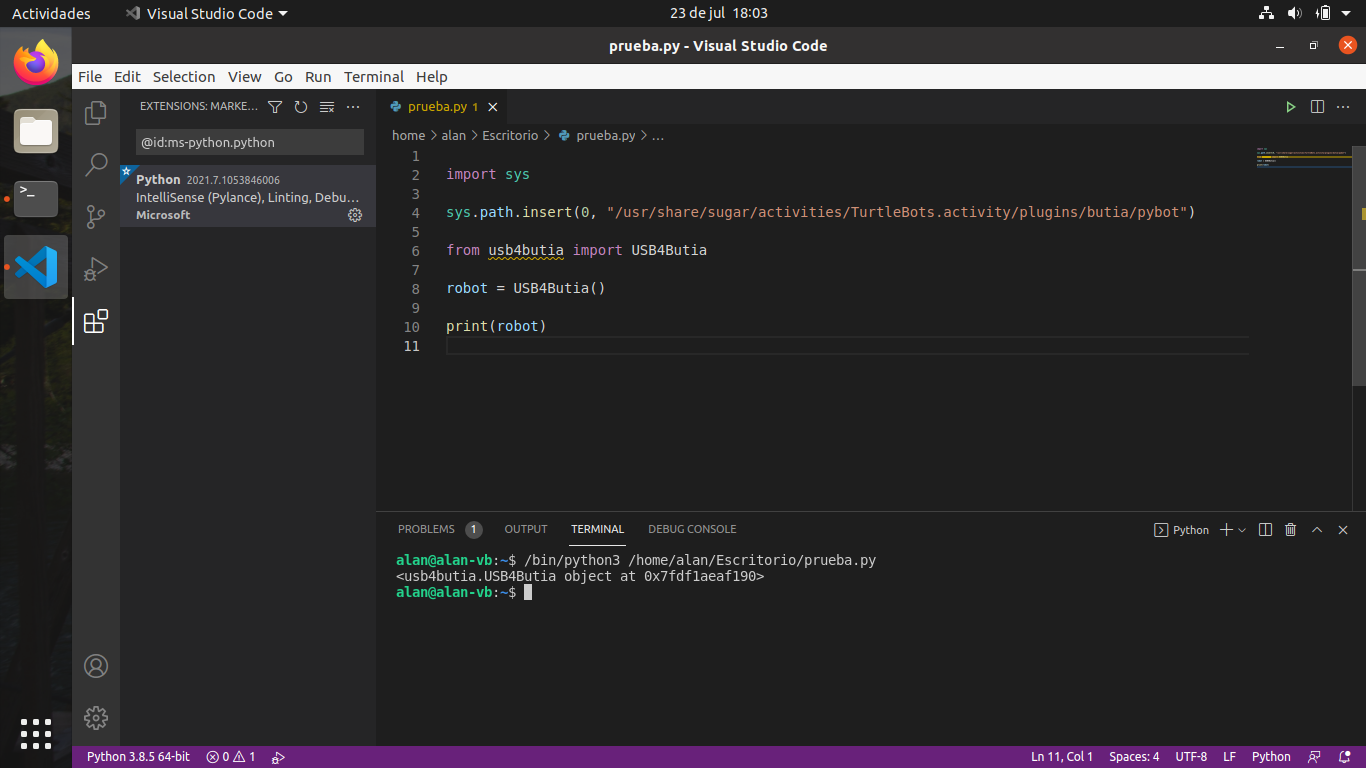Close the terminal panel

tap(1343, 530)
